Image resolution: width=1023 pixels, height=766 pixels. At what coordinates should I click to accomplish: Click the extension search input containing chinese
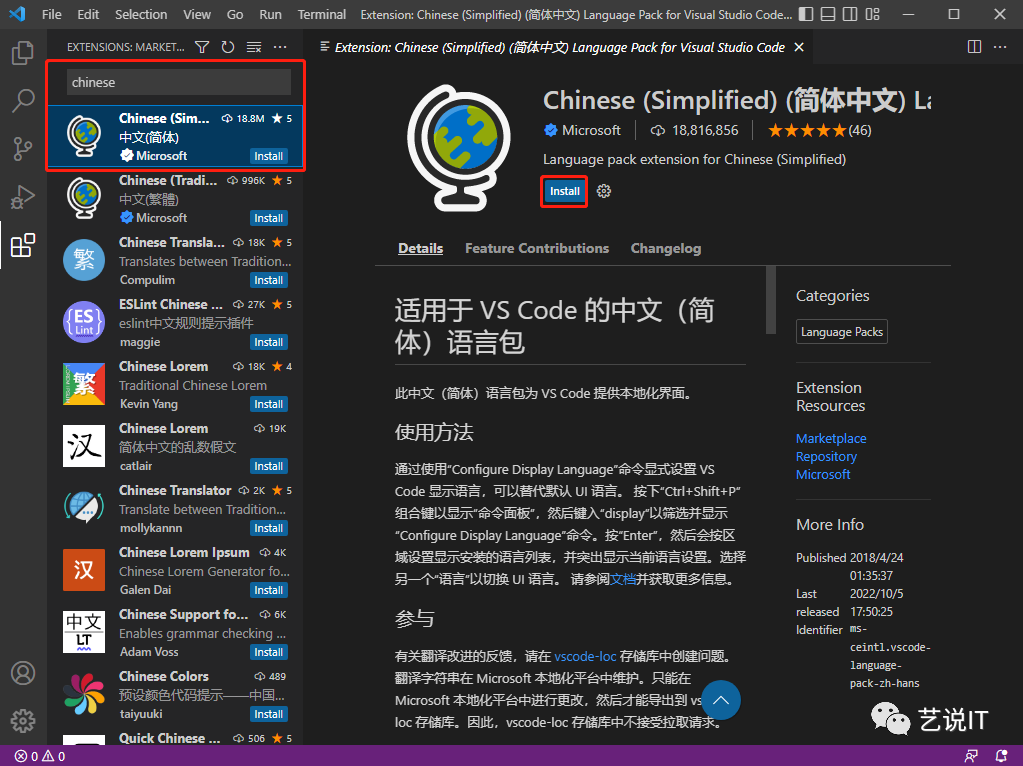176,82
